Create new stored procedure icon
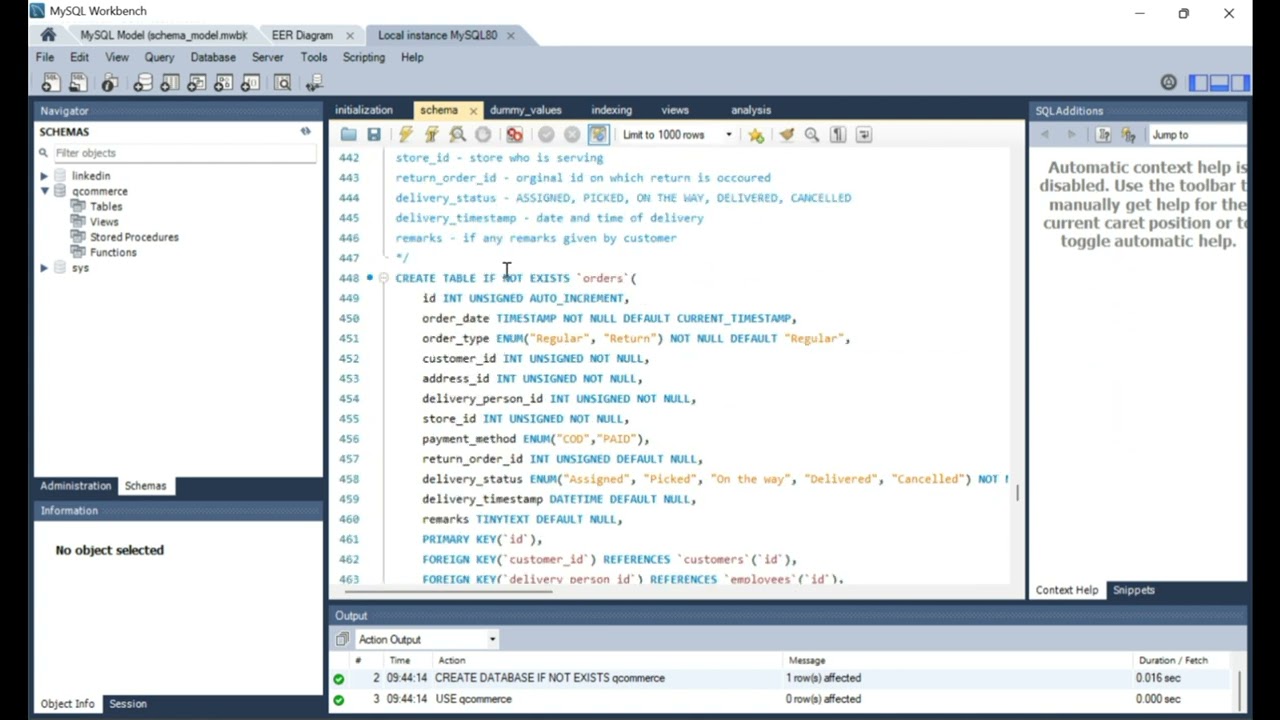1280x720 pixels. (224, 84)
